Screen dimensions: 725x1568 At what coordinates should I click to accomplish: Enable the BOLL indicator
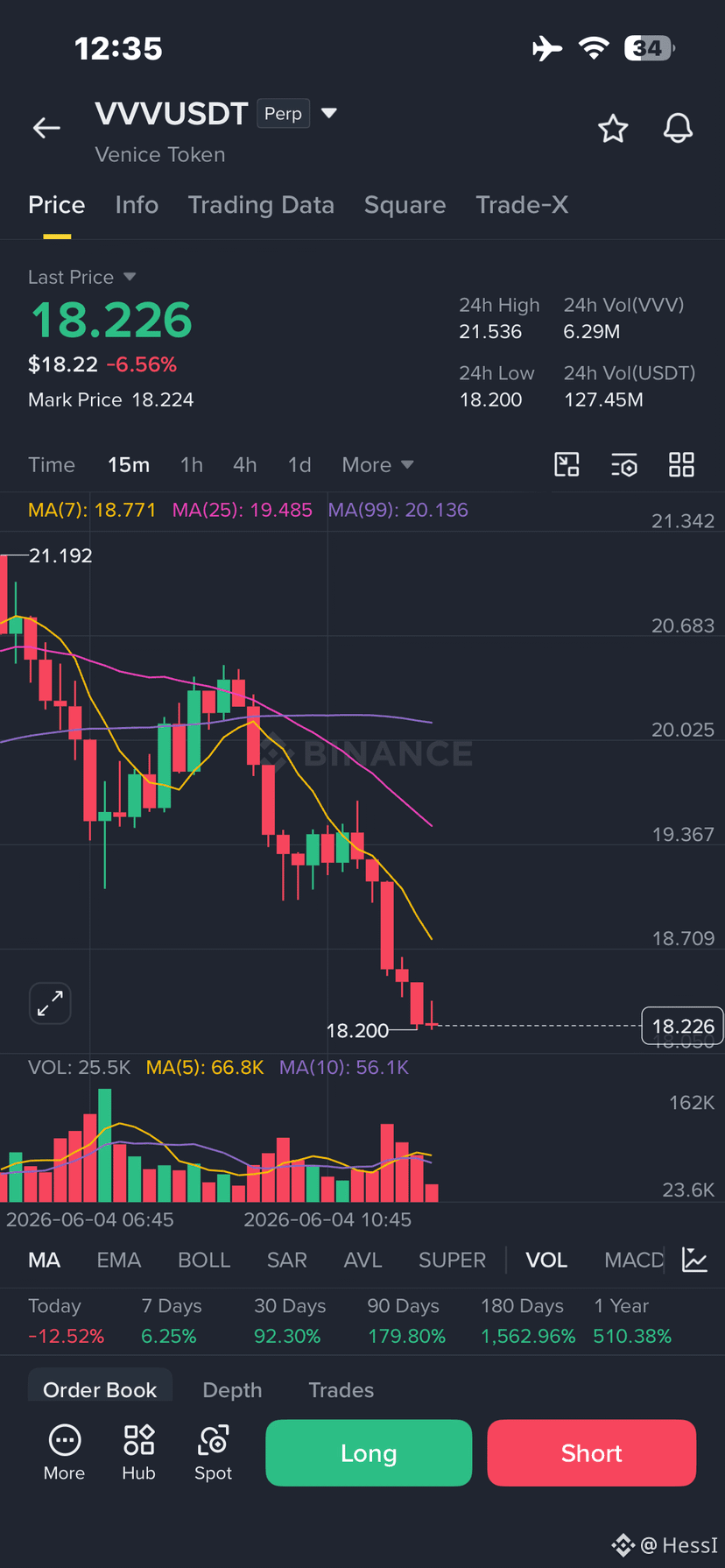click(x=204, y=1260)
